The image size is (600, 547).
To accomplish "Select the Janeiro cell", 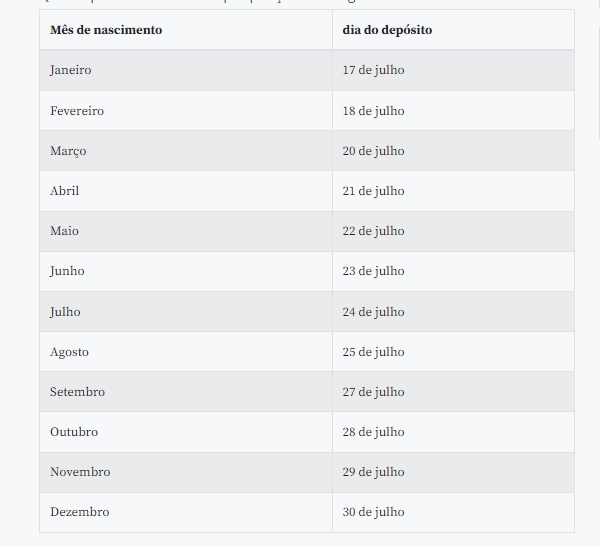I will (x=71, y=71).
